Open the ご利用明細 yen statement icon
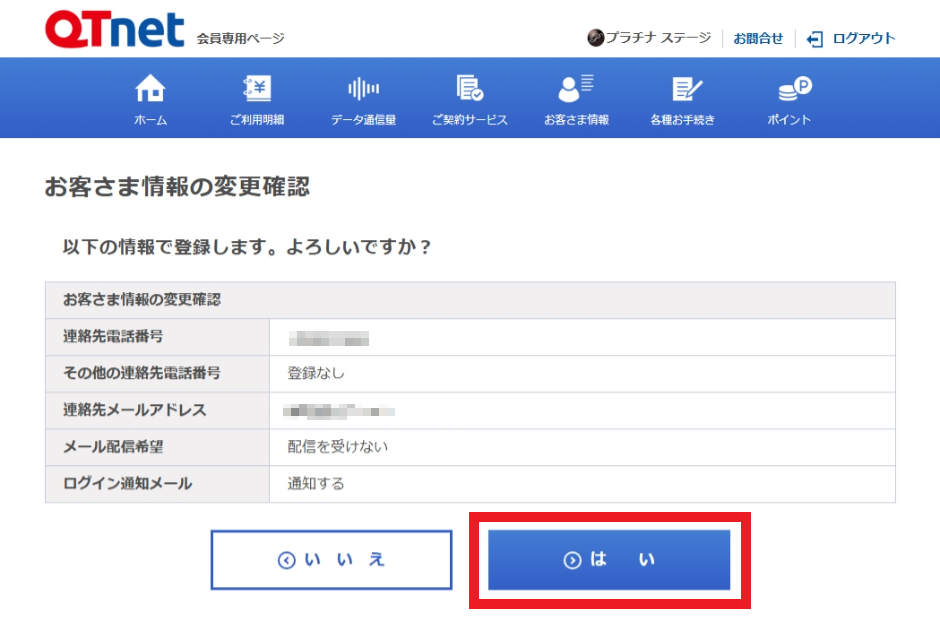 [x=257, y=89]
